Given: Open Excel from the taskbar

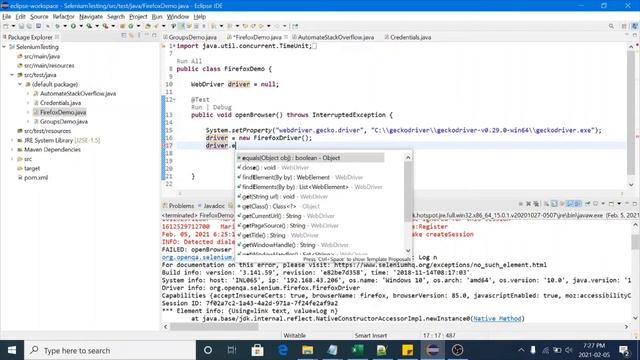Looking at the screenshot, I should coord(358,350).
